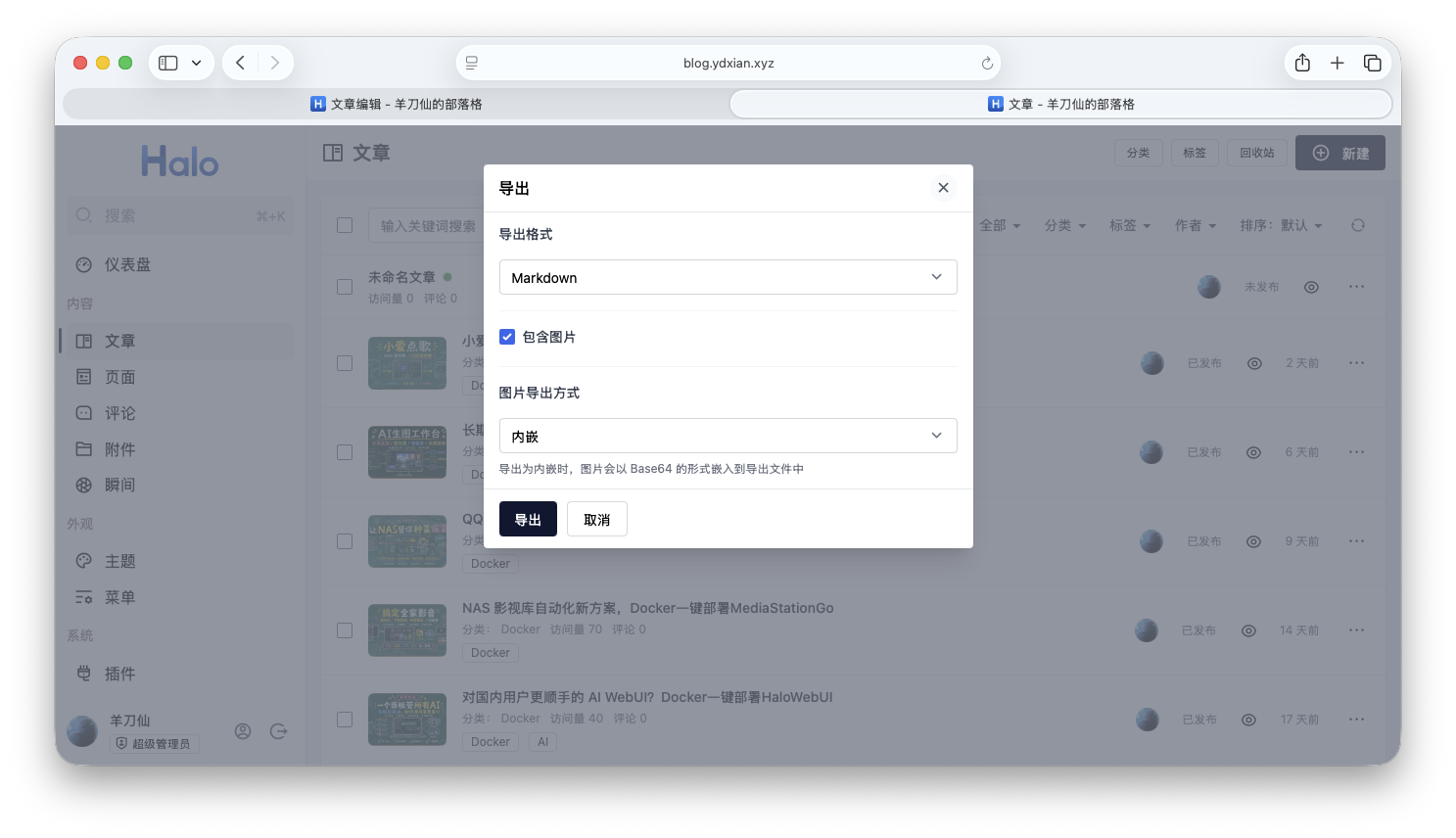This screenshot has height=838, width=1456.
Task: Click the 羊刀仙 avatar in sidebar
Action: click(x=82, y=731)
